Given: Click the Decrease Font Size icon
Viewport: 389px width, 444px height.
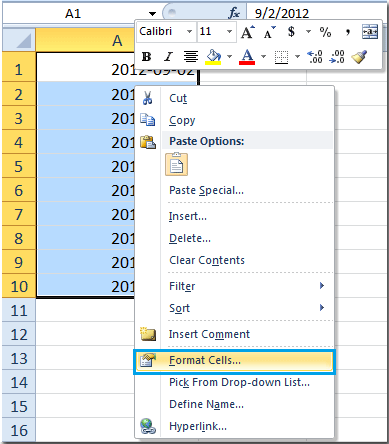Looking at the screenshot, I should (x=270, y=32).
